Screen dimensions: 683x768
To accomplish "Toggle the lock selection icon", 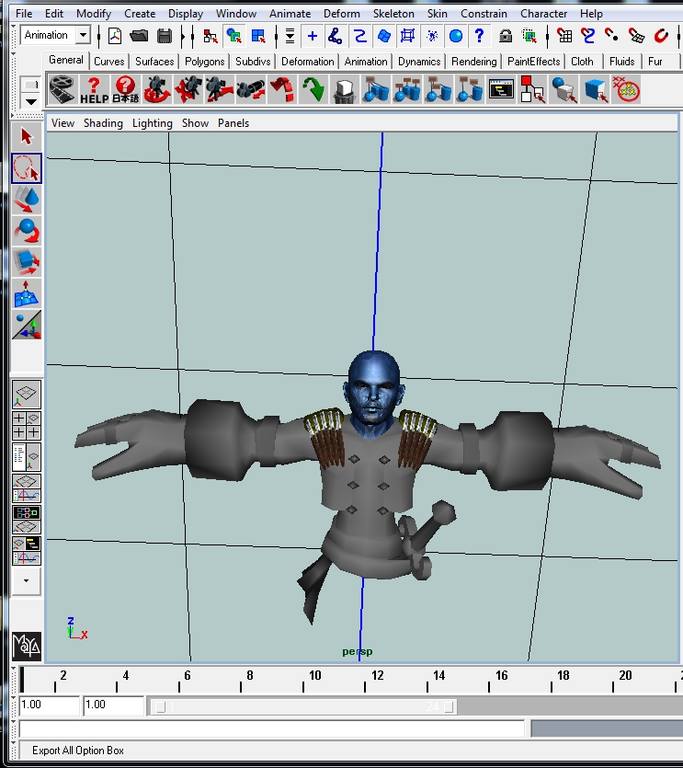I will point(505,36).
